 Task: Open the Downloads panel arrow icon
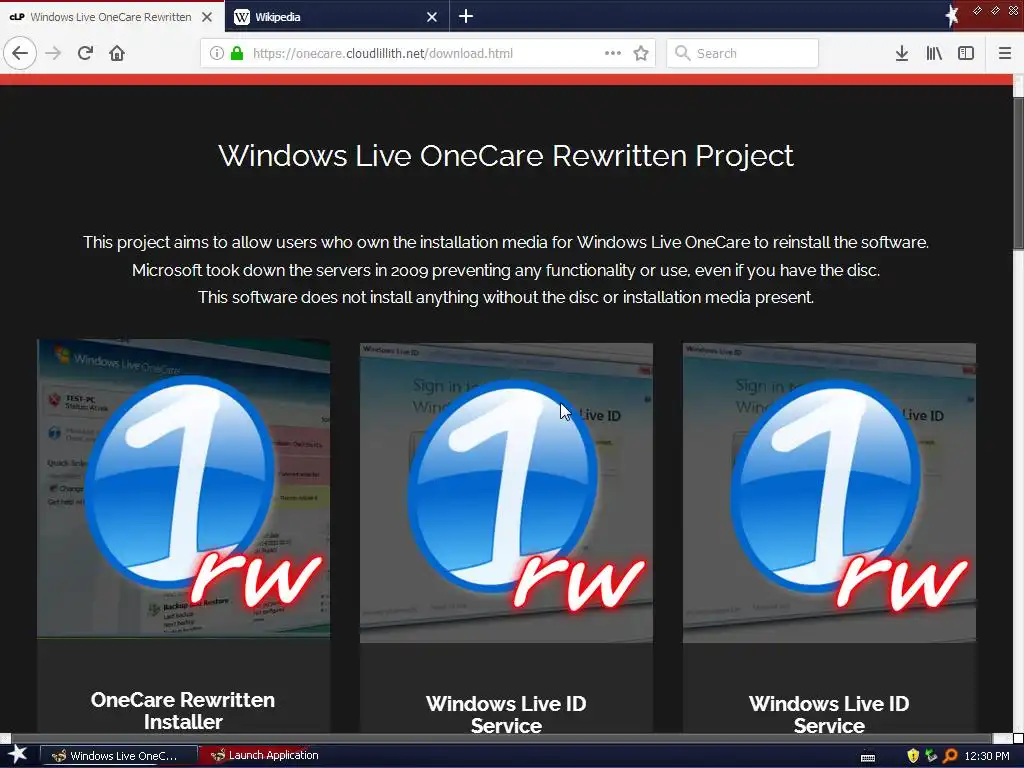pos(902,53)
